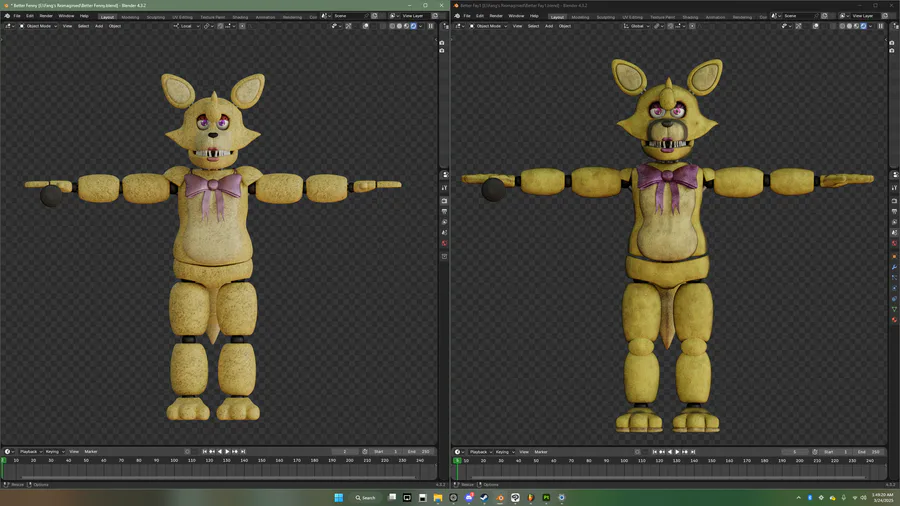Open Output properties tab in right Blender window
Screen dimensions: 900x506
click(x=894, y=211)
